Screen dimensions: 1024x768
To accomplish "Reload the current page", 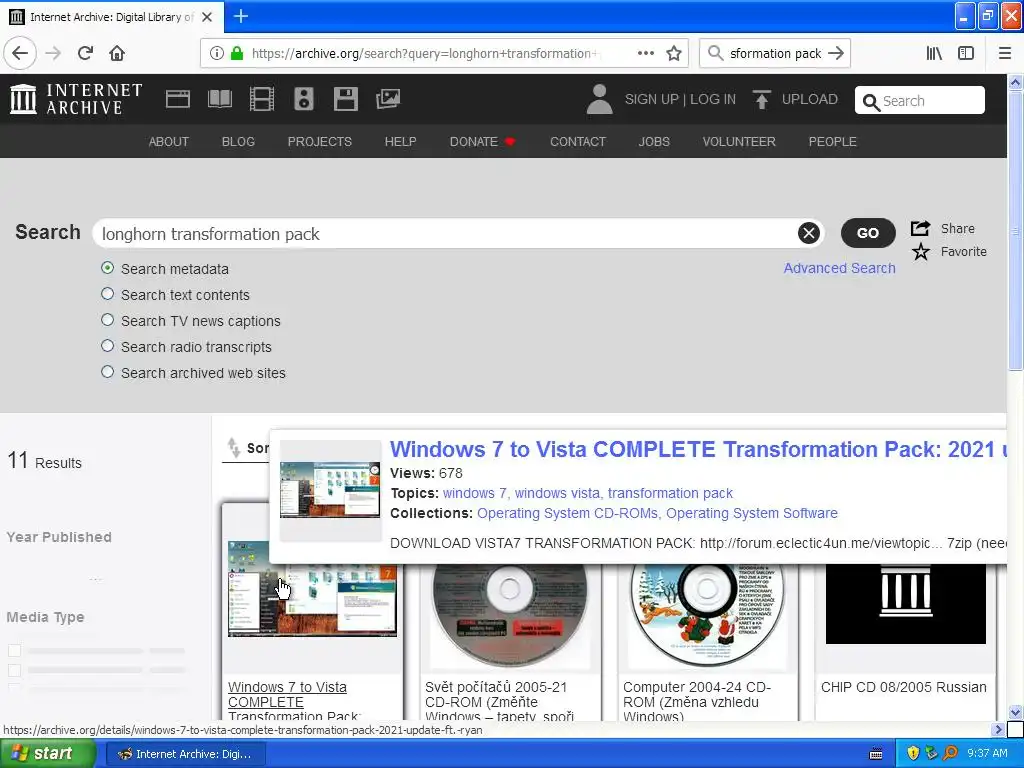I will point(85,53).
